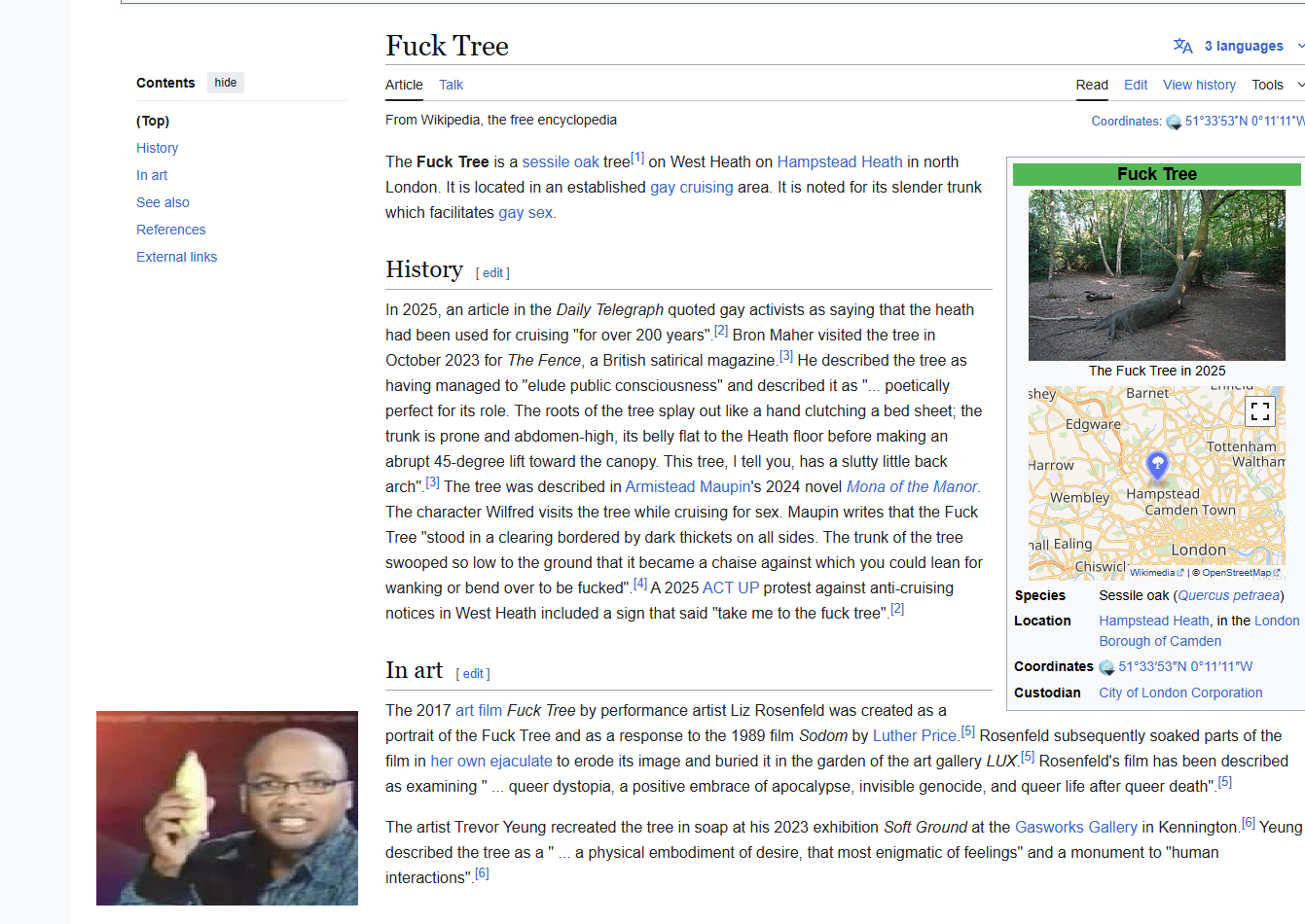This screenshot has height=924, width=1305.
Task: Open the gay cruising link
Action: pyautogui.click(x=692, y=188)
